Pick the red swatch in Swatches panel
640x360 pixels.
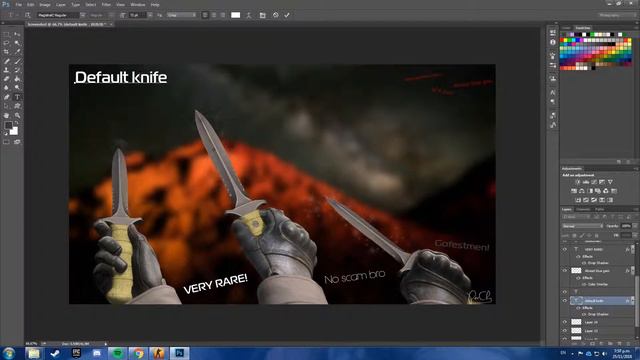coord(562,40)
